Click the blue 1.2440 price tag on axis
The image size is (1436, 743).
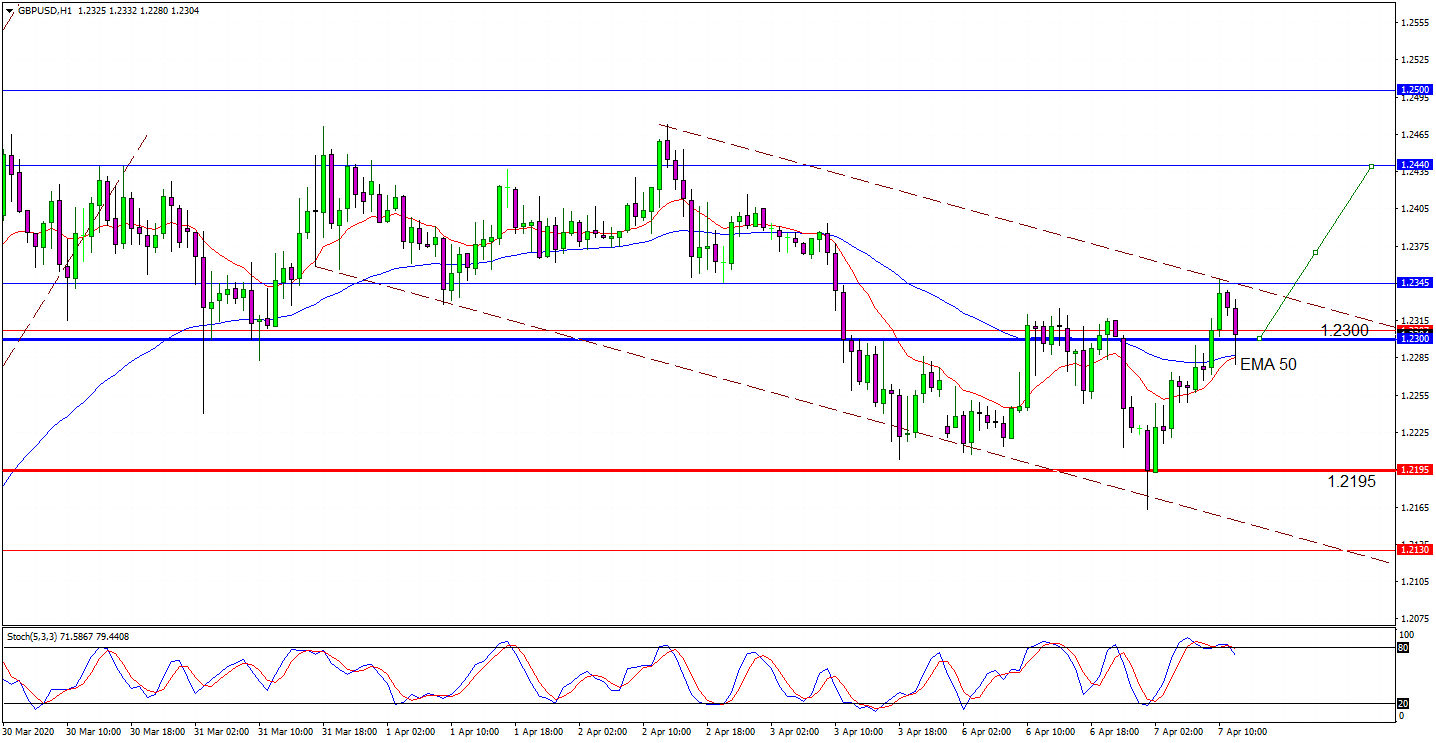[x=1415, y=164]
